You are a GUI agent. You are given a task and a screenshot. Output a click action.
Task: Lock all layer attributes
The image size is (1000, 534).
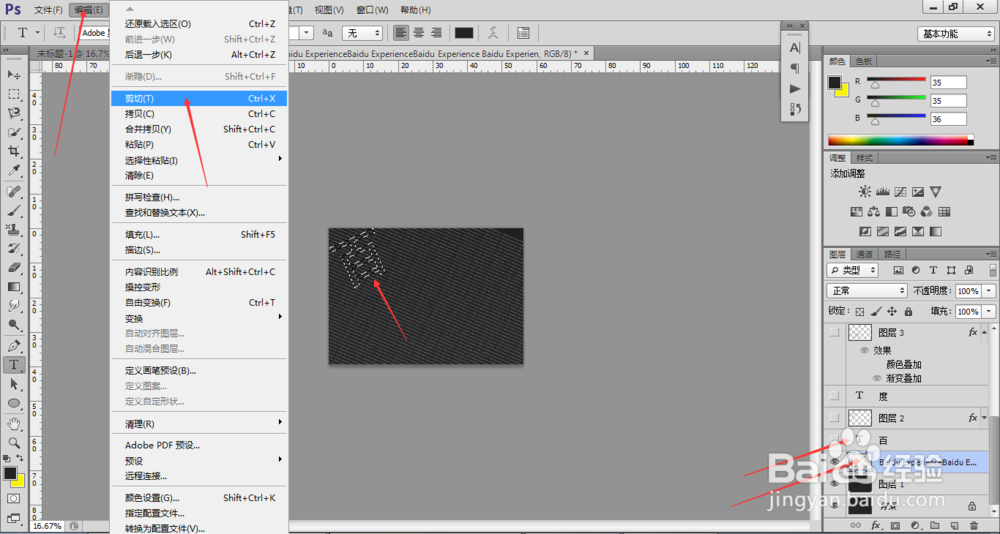[x=908, y=311]
